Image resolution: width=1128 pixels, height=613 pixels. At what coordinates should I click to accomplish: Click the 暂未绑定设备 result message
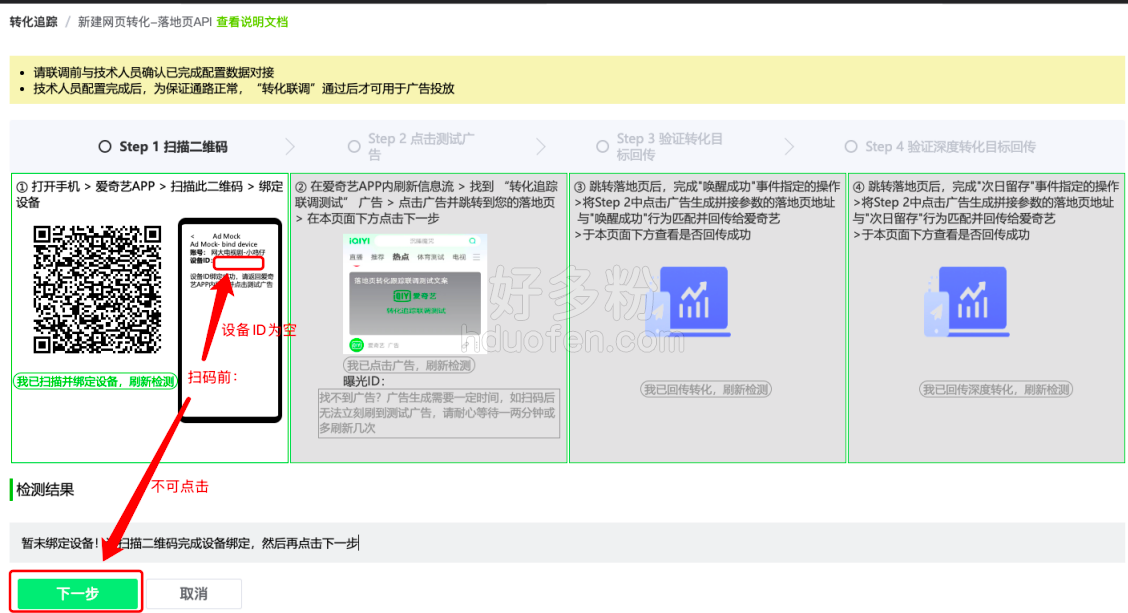pyautogui.click(x=190, y=543)
